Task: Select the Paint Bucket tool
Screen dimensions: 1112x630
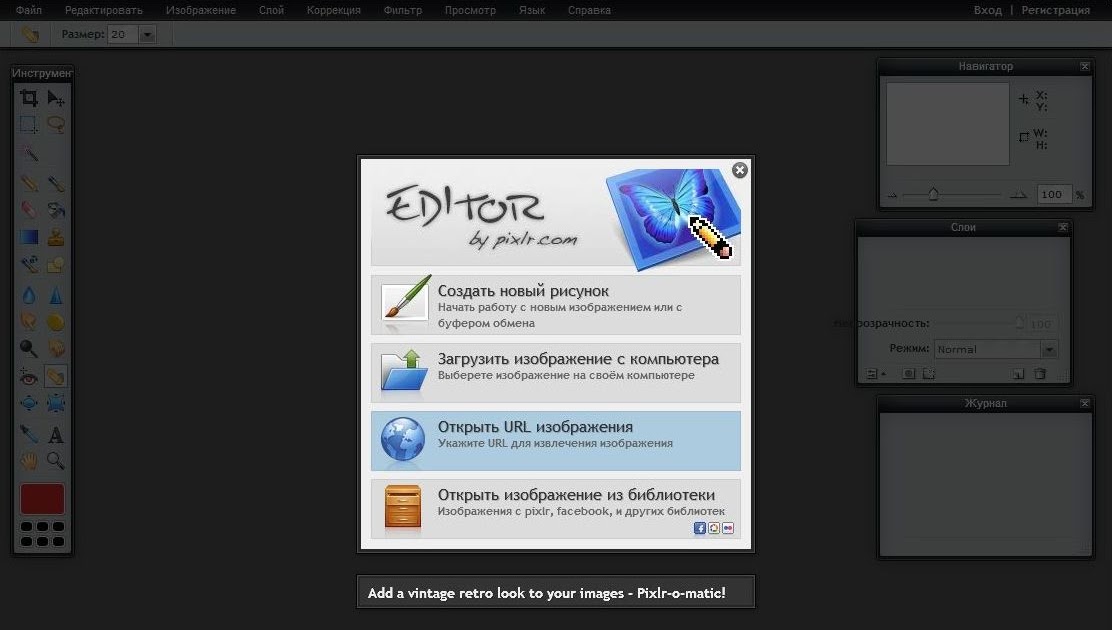Action: [x=55, y=210]
